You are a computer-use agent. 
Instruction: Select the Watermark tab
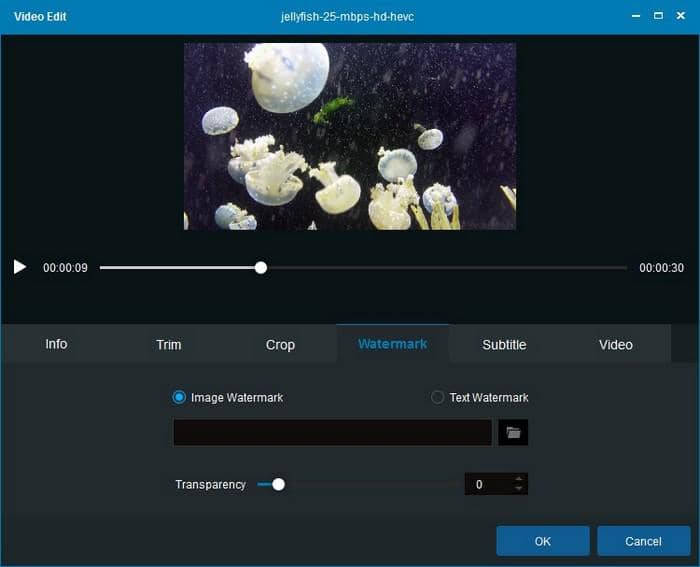click(x=392, y=344)
